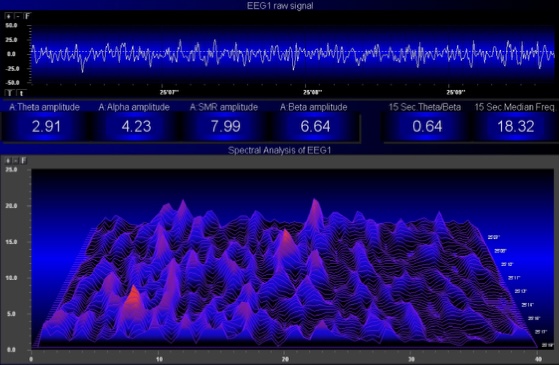
Task: Click the -50.0 tick on raw signal Y axis
Action: (x=11, y=83)
